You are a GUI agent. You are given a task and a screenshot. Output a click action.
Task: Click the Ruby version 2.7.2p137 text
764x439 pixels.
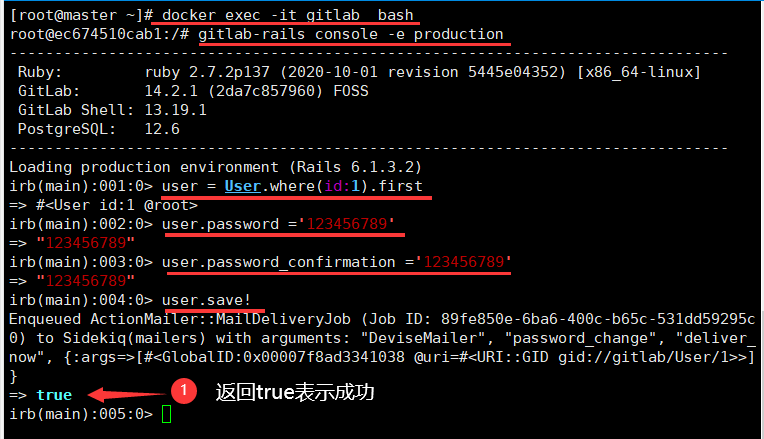pos(207,72)
